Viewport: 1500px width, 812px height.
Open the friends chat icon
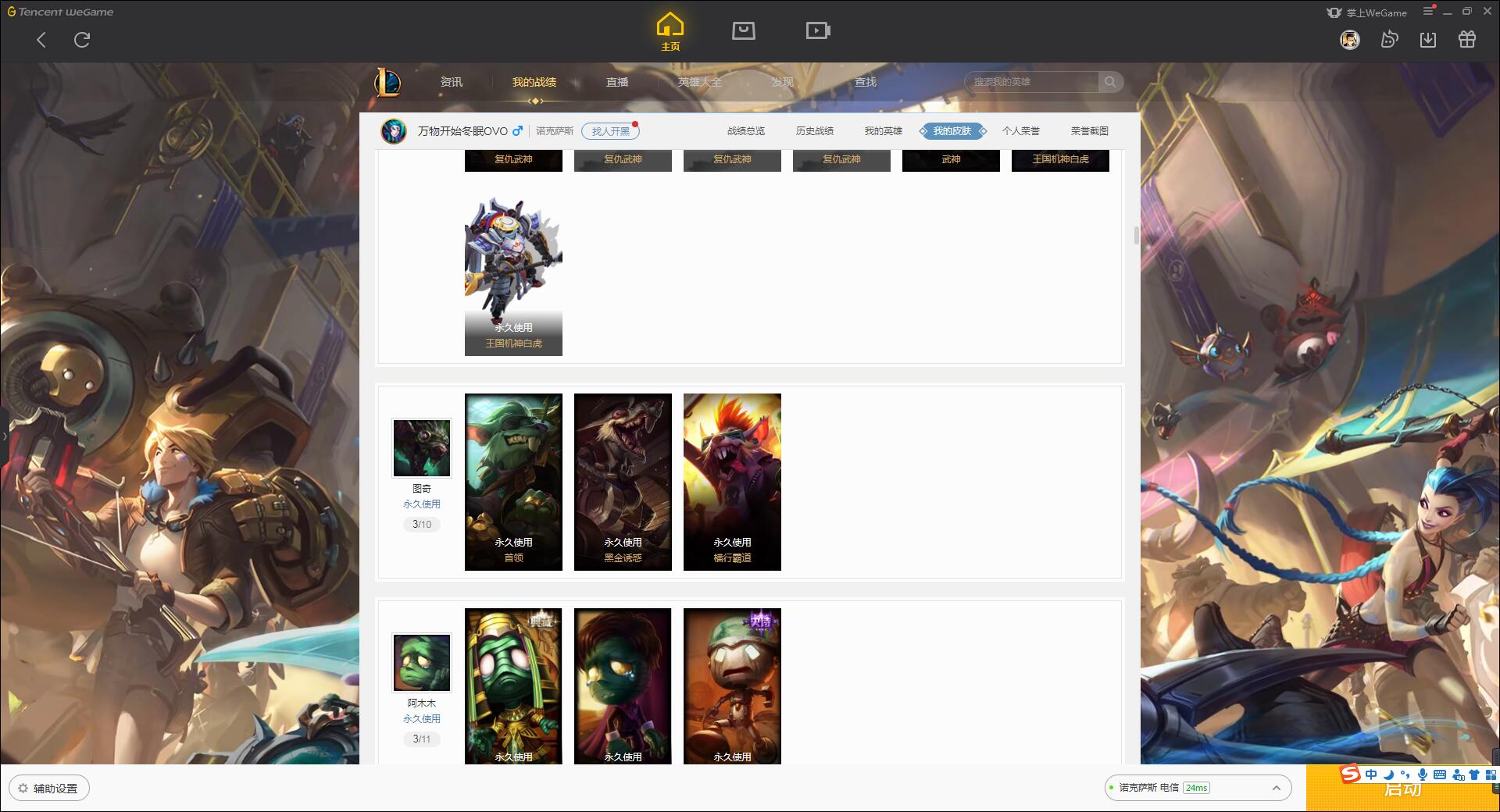(x=1389, y=39)
